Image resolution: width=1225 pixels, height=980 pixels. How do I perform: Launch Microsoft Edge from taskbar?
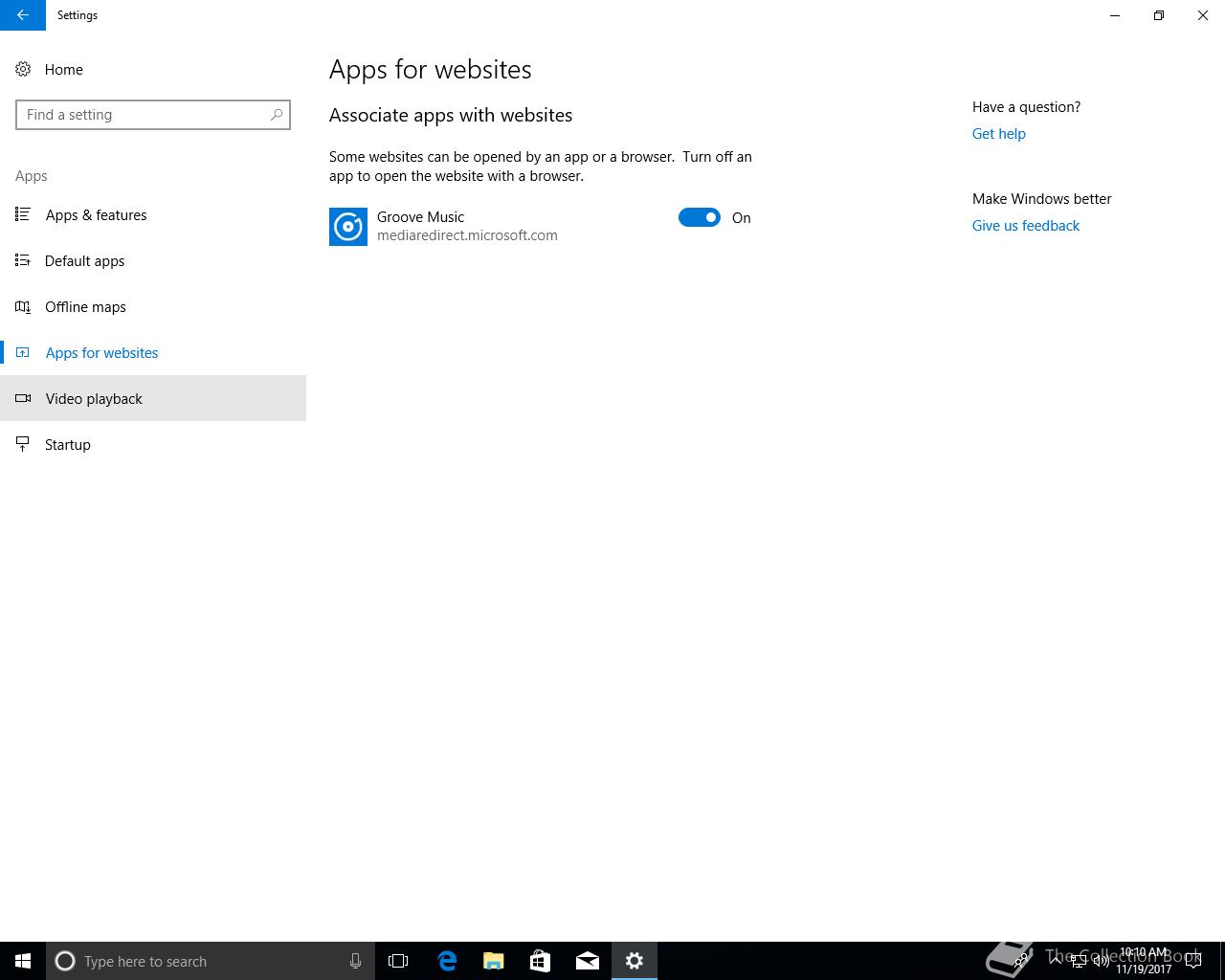446,961
